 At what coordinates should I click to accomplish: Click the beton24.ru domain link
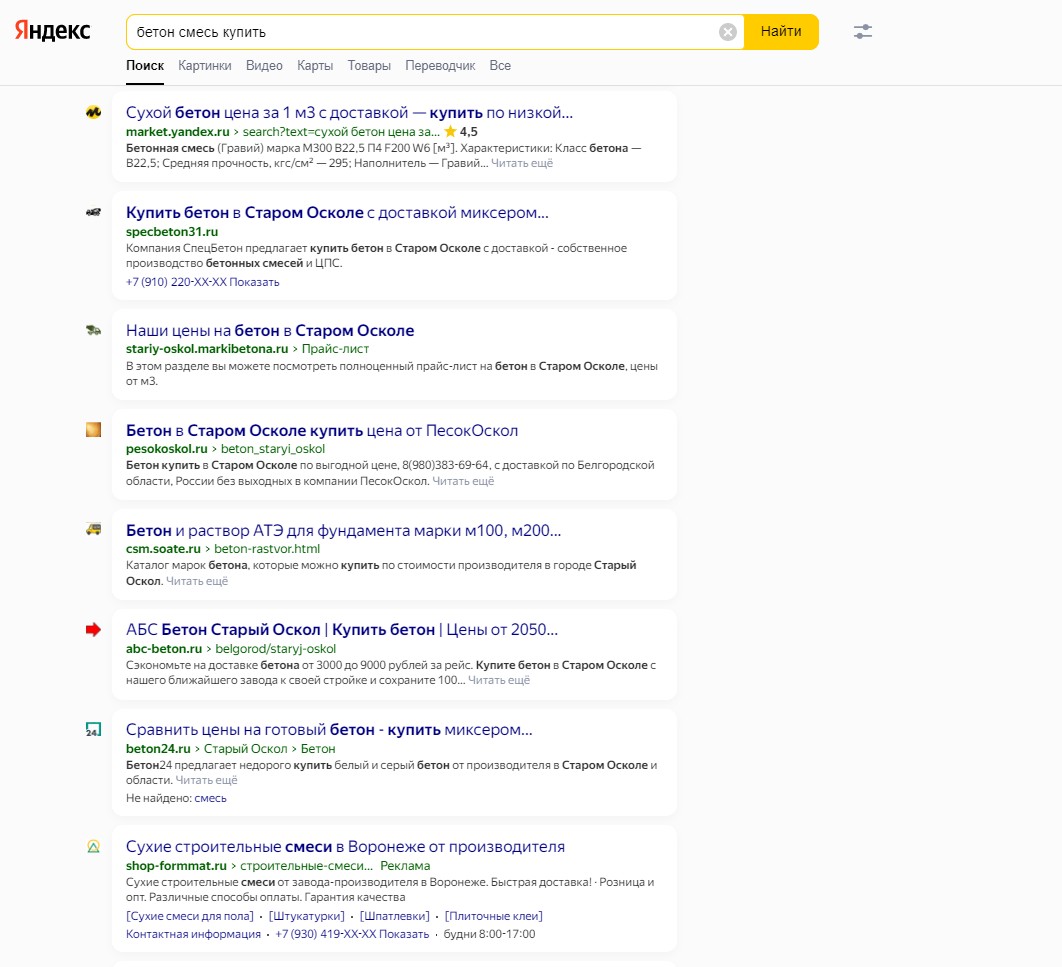[x=158, y=748]
